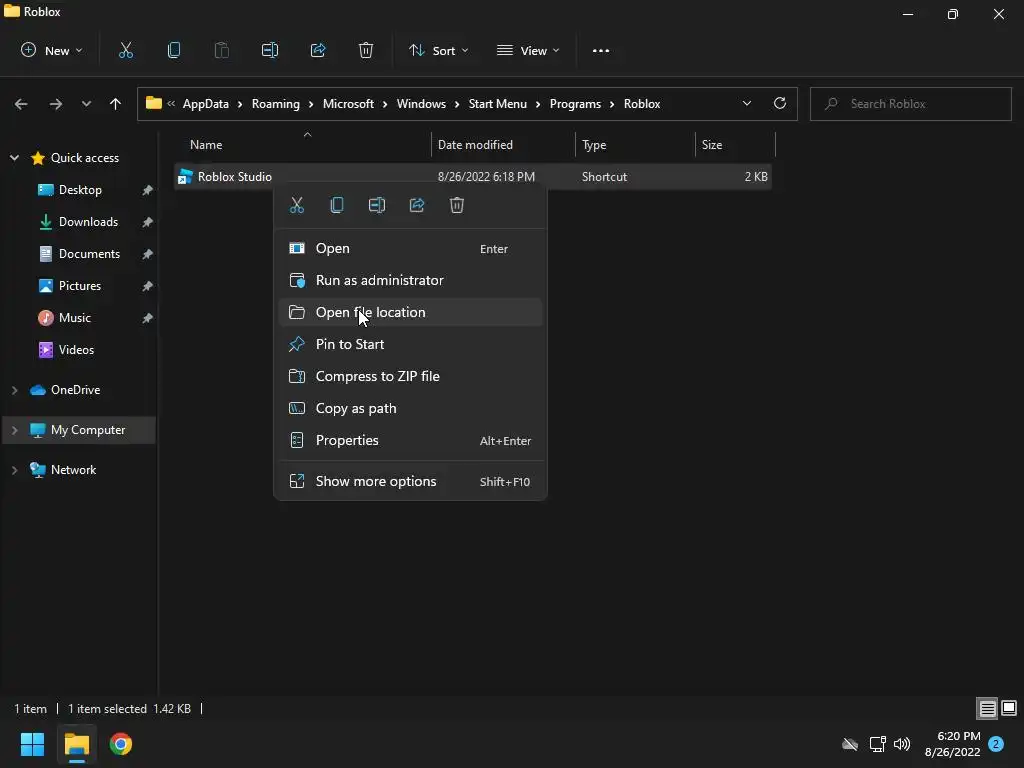The image size is (1024, 768).
Task: Select the Roblox Studio shortcut file
Action: click(473, 177)
